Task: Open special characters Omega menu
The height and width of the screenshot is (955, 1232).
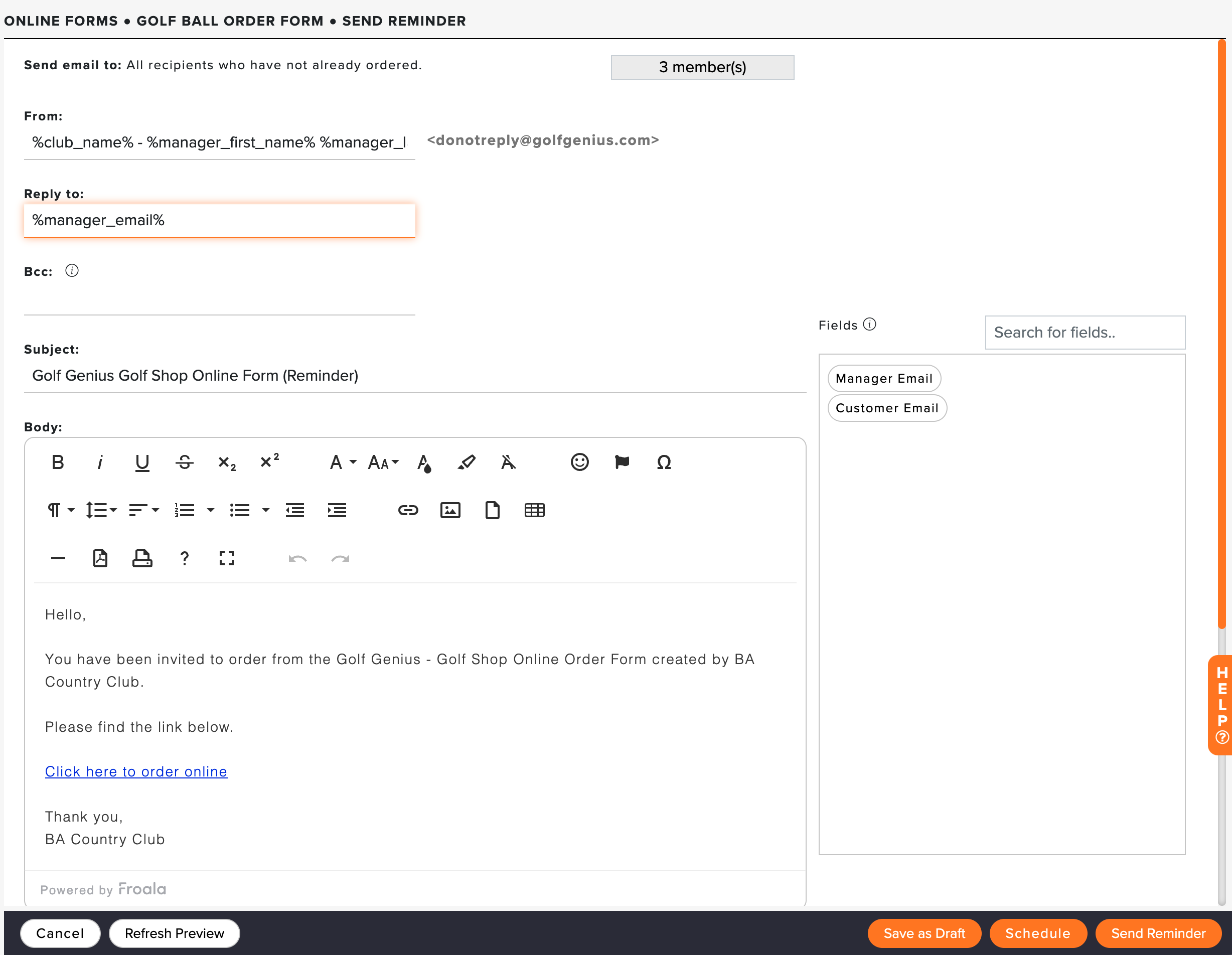Action: [664, 462]
